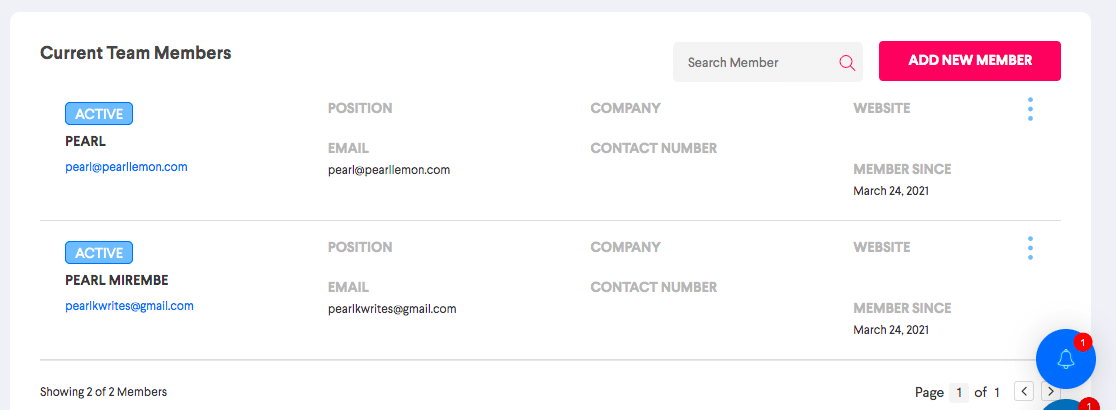The width and height of the screenshot is (1116, 410).
Task: Open pearlkwrites@gmail.com blue email link
Action: (x=129, y=305)
